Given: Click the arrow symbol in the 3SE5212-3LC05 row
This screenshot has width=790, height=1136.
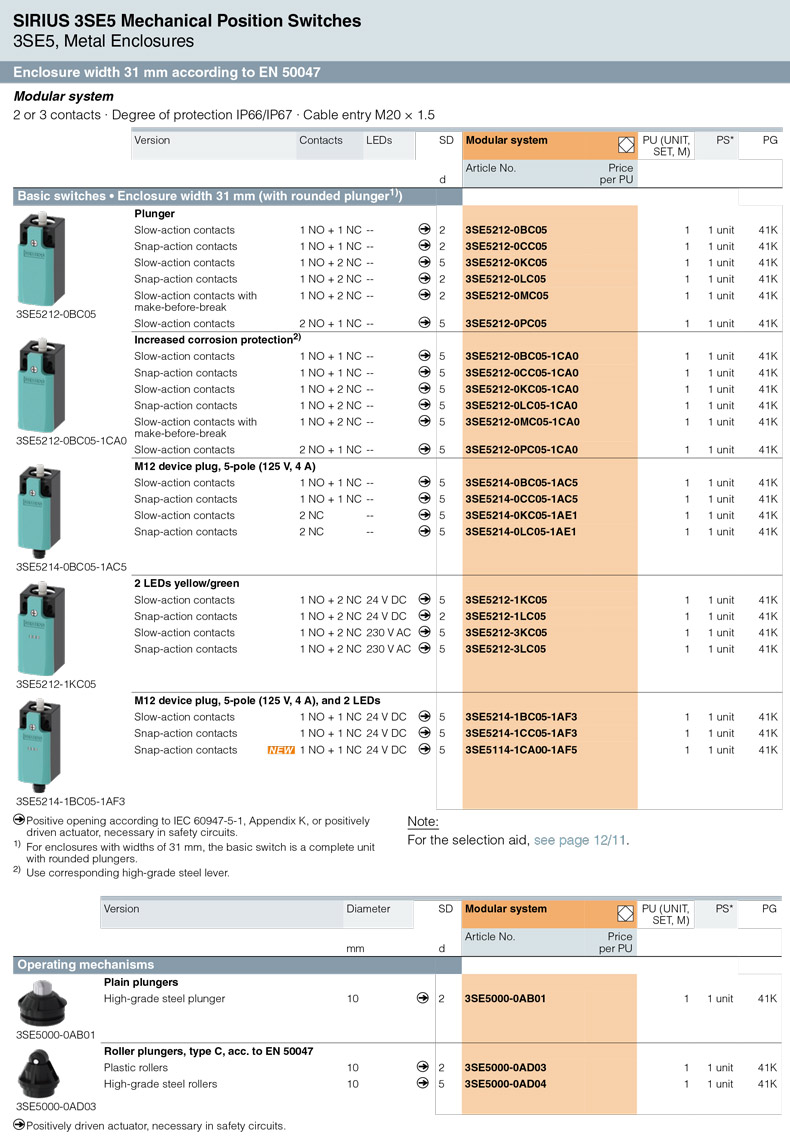Looking at the screenshot, I should click(425, 649).
